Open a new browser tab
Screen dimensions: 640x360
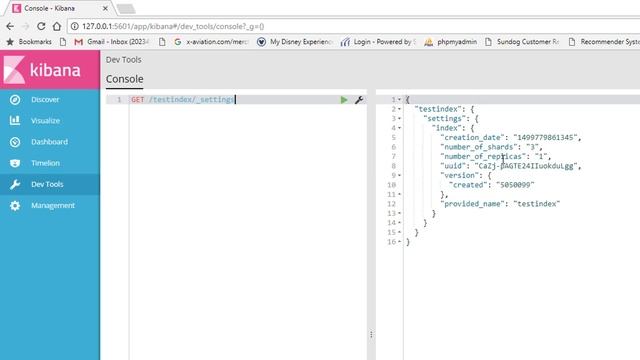[126, 9]
